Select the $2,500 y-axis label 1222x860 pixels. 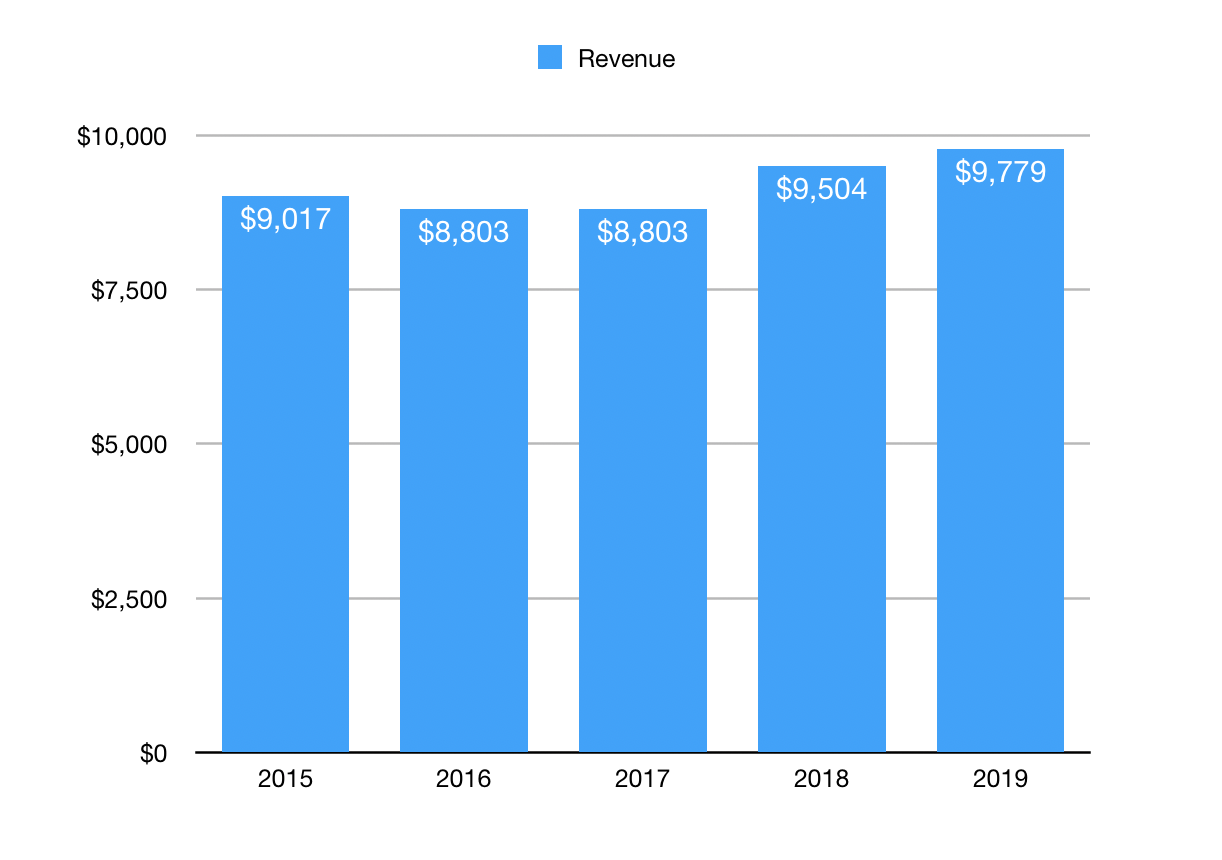tap(128, 599)
